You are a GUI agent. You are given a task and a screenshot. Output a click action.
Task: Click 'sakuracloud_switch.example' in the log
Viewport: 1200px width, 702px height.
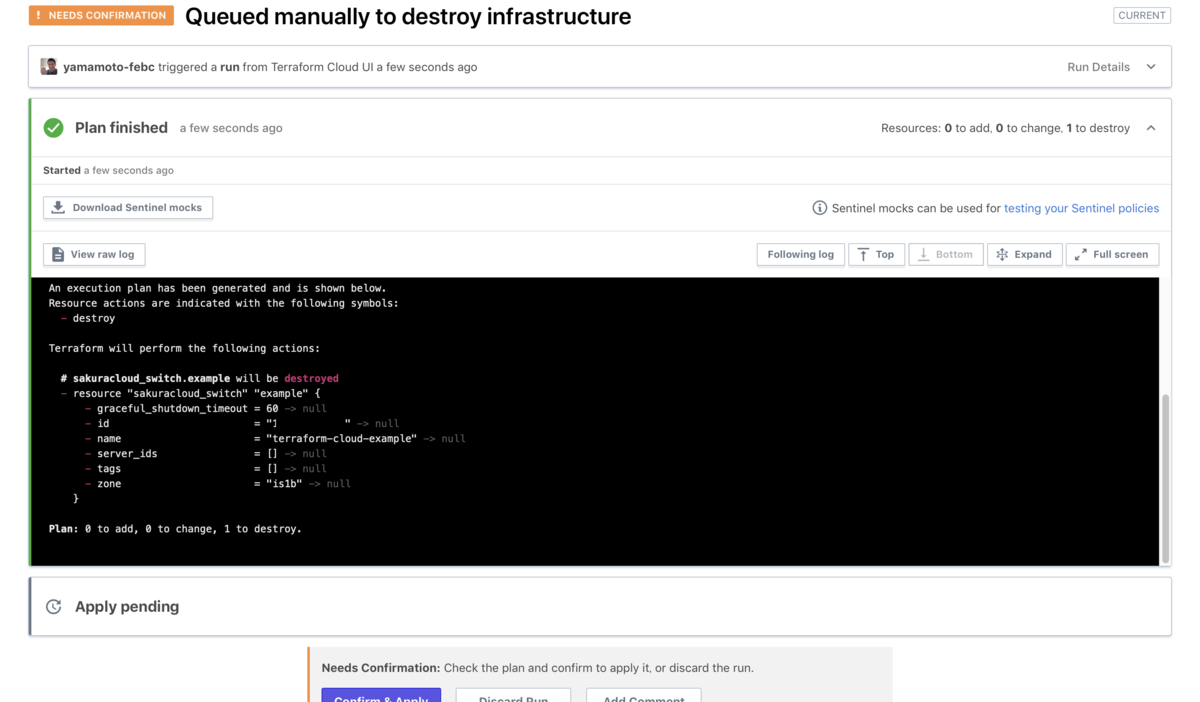point(151,379)
